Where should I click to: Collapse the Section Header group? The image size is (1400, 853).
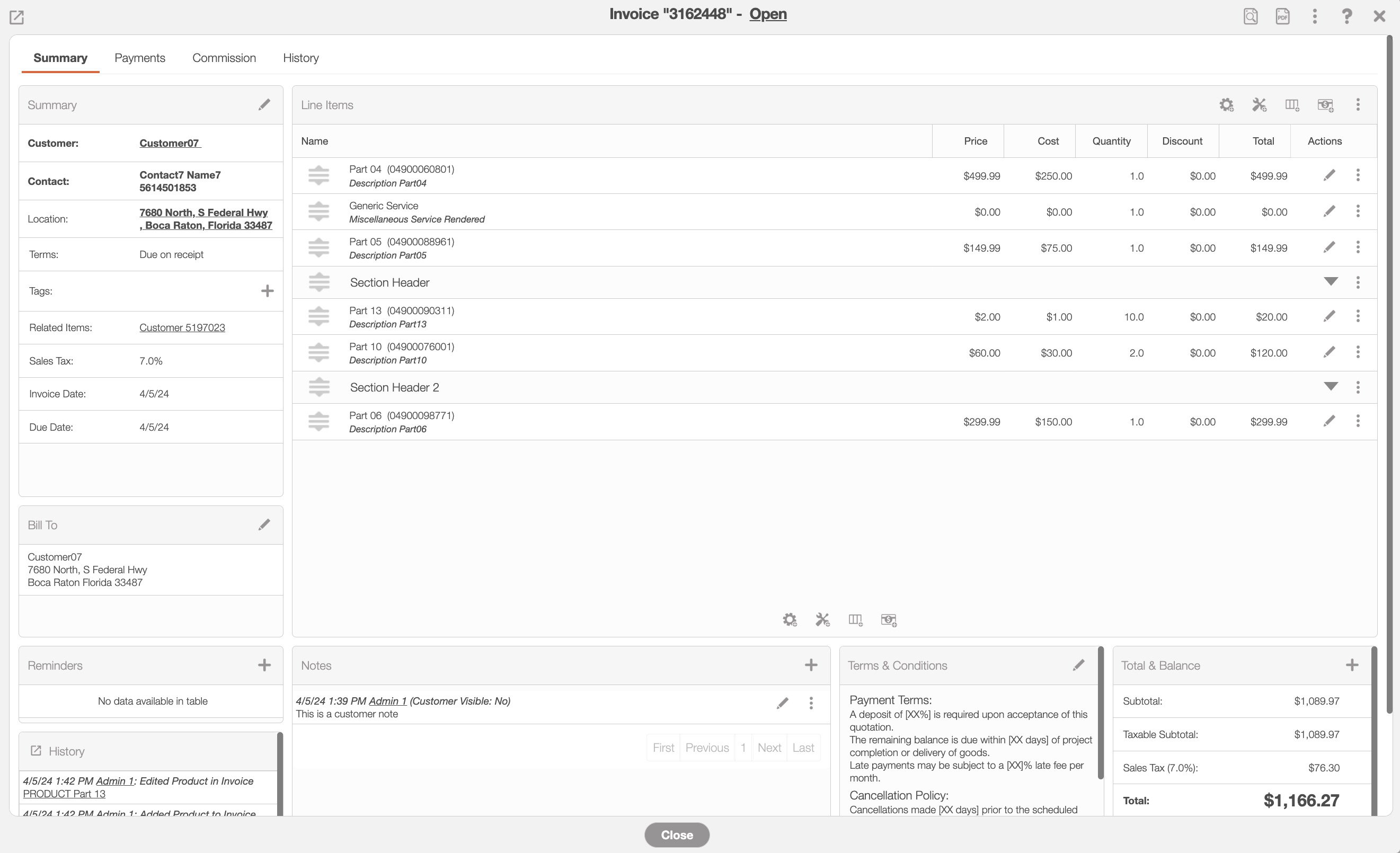1330,282
